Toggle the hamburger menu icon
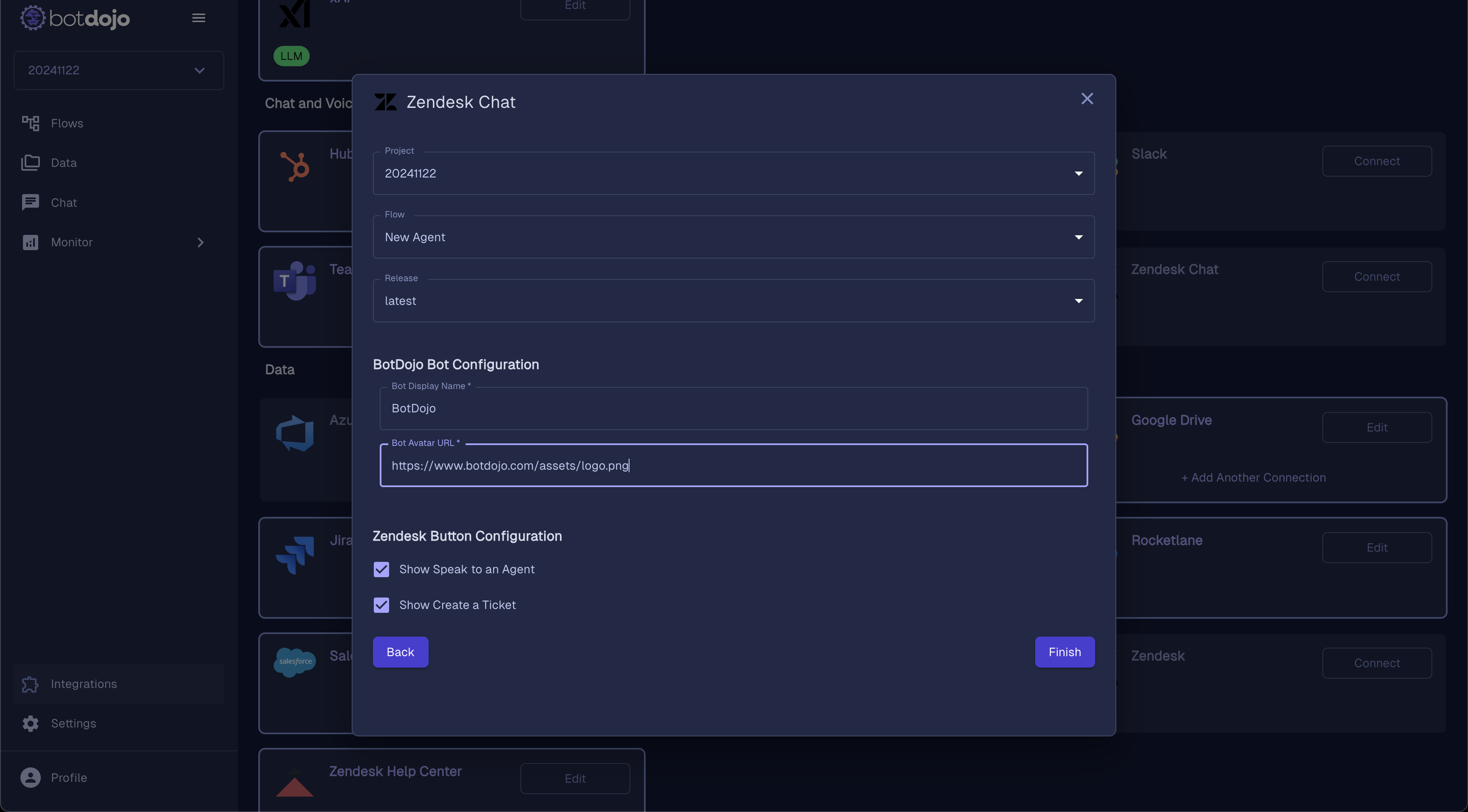The width and height of the screenshot is (1468, 812). pos(198,18)
